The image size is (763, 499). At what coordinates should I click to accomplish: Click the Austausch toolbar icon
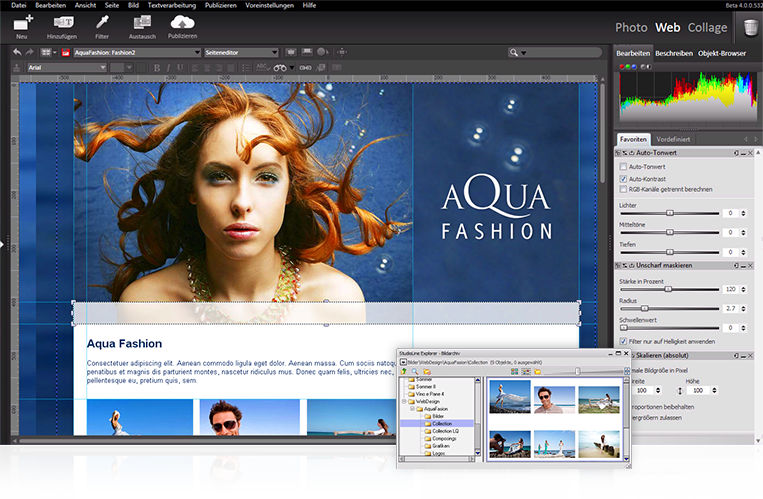tap(142, 22)
